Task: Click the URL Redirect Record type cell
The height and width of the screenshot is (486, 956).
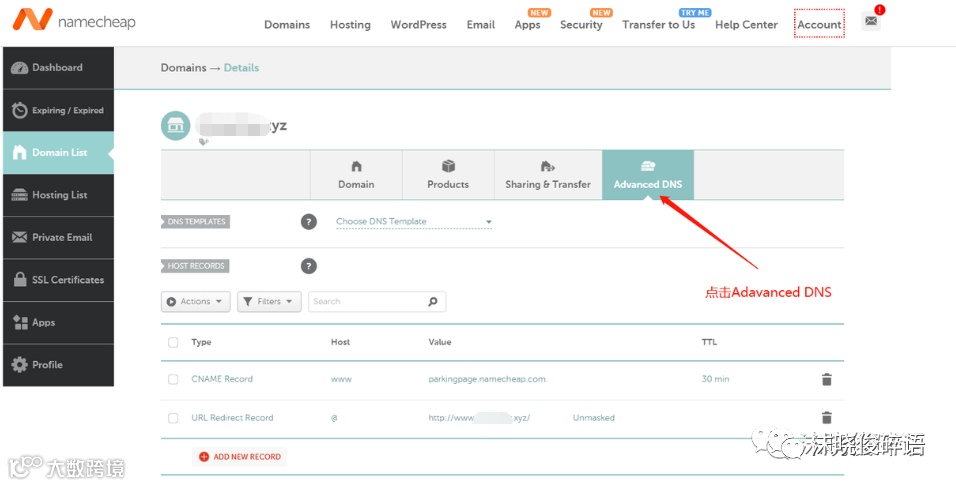Action: click(232, 418)
